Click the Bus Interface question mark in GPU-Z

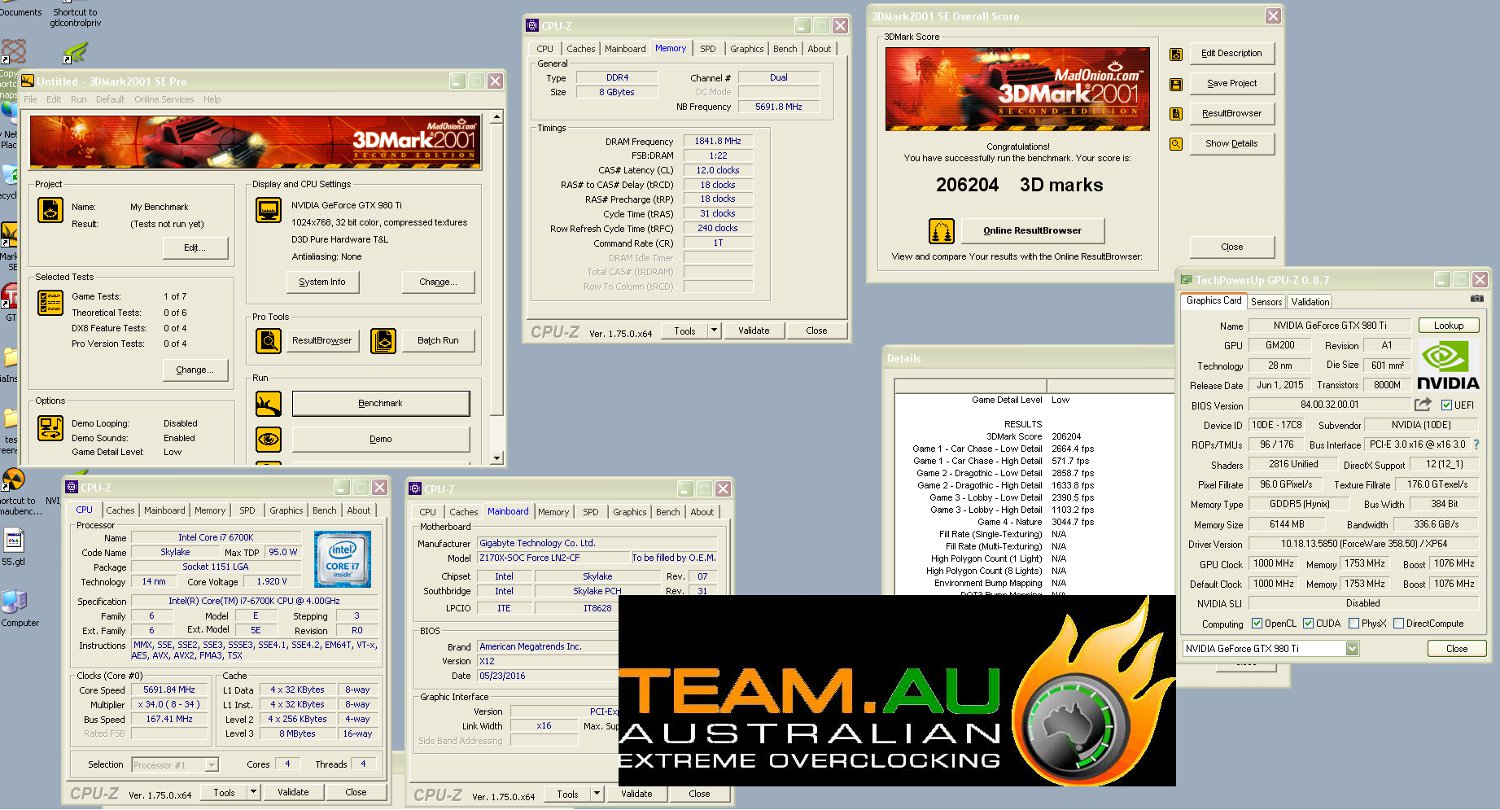click(x=1476, y=444)
